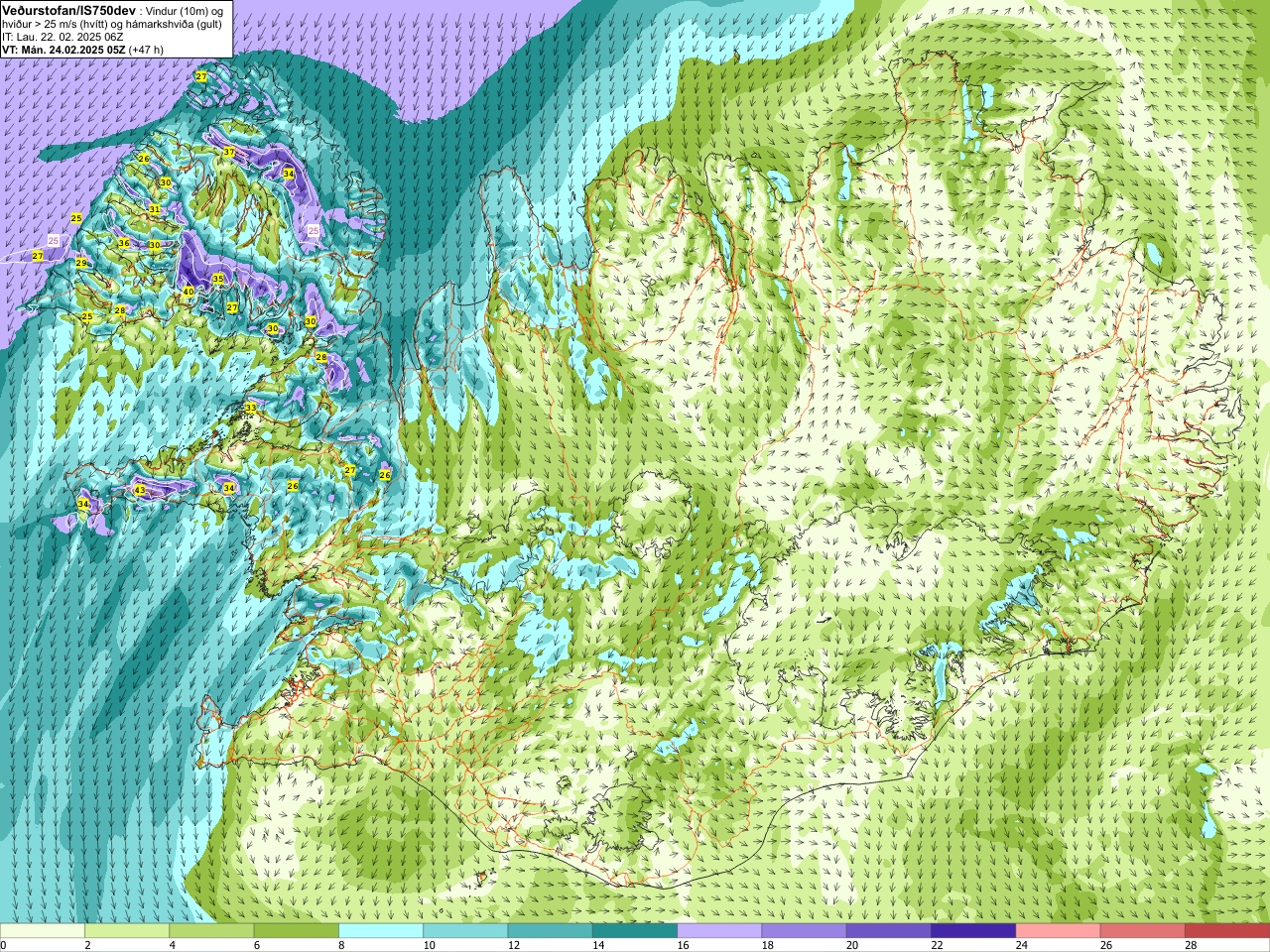Pick the salmon 26–28 legend swatch
Viewport: 1270px width, 952px height.
(1143, 931)
